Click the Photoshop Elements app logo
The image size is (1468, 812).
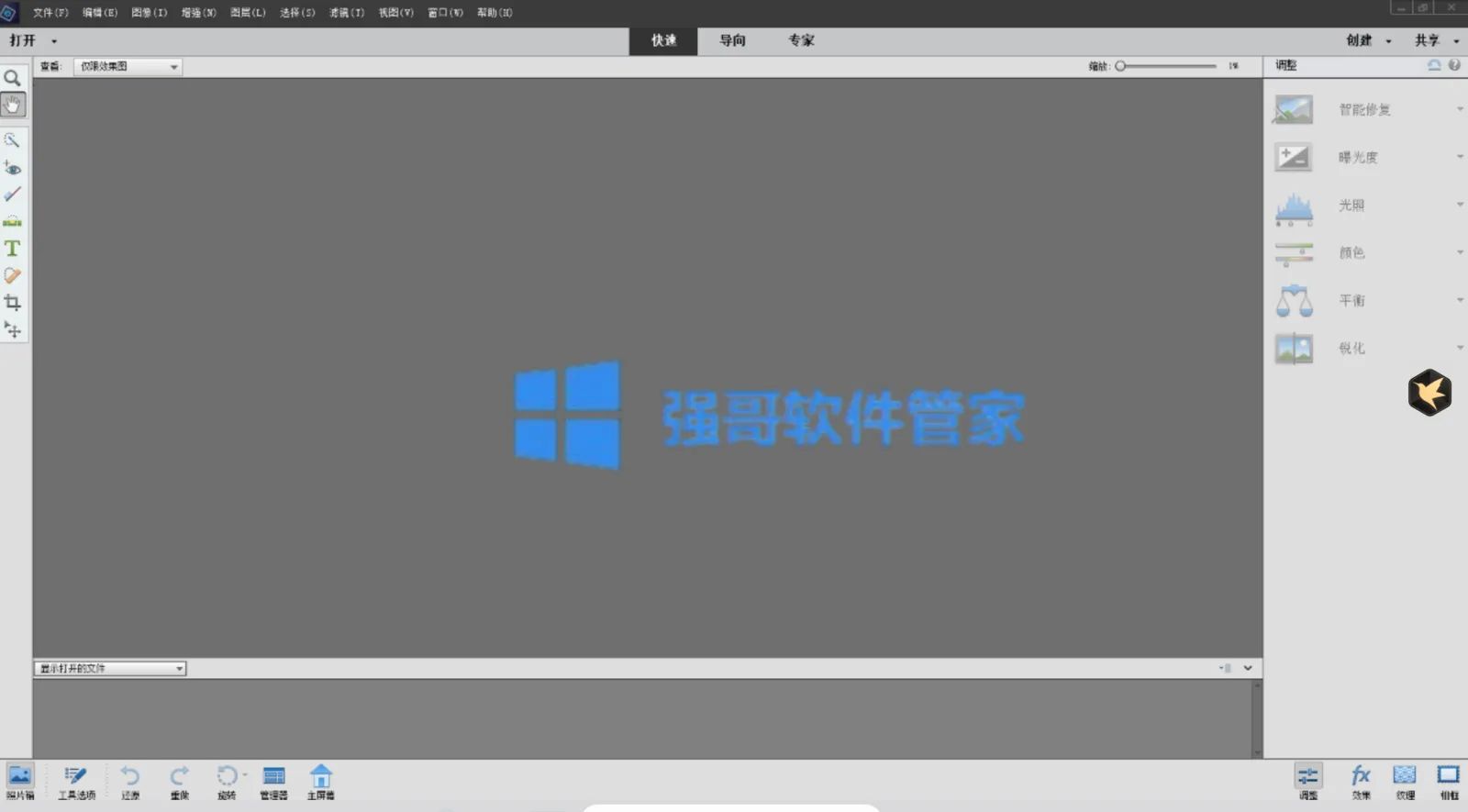click(9, 13)
